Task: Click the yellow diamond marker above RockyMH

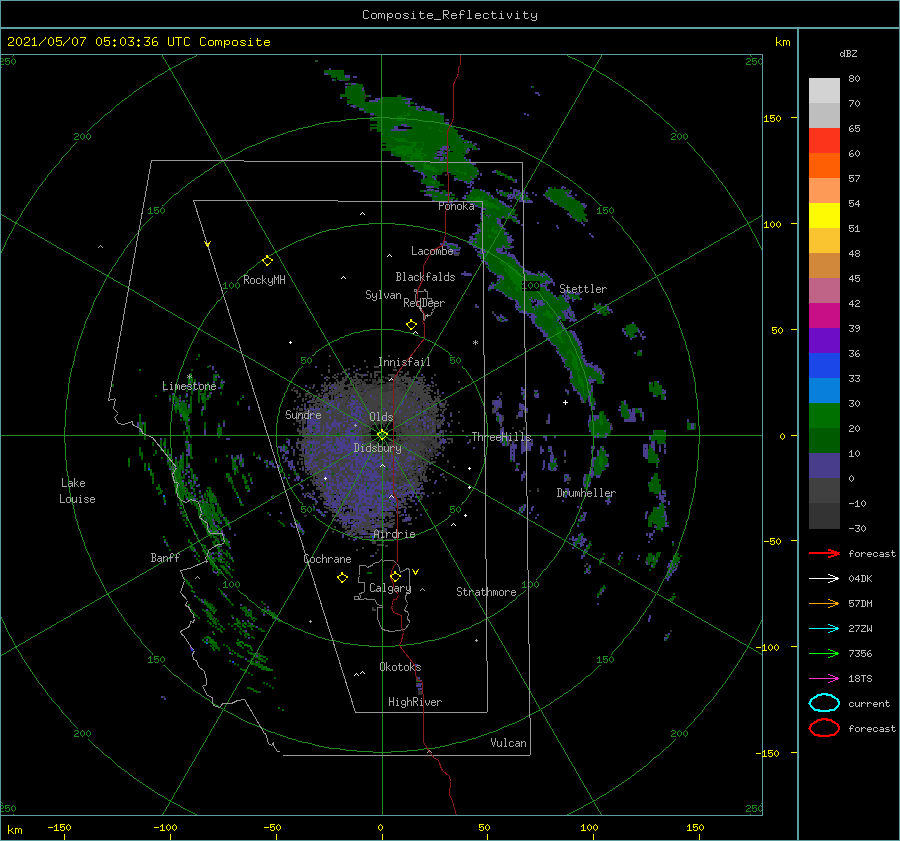Action: point(267,261)
